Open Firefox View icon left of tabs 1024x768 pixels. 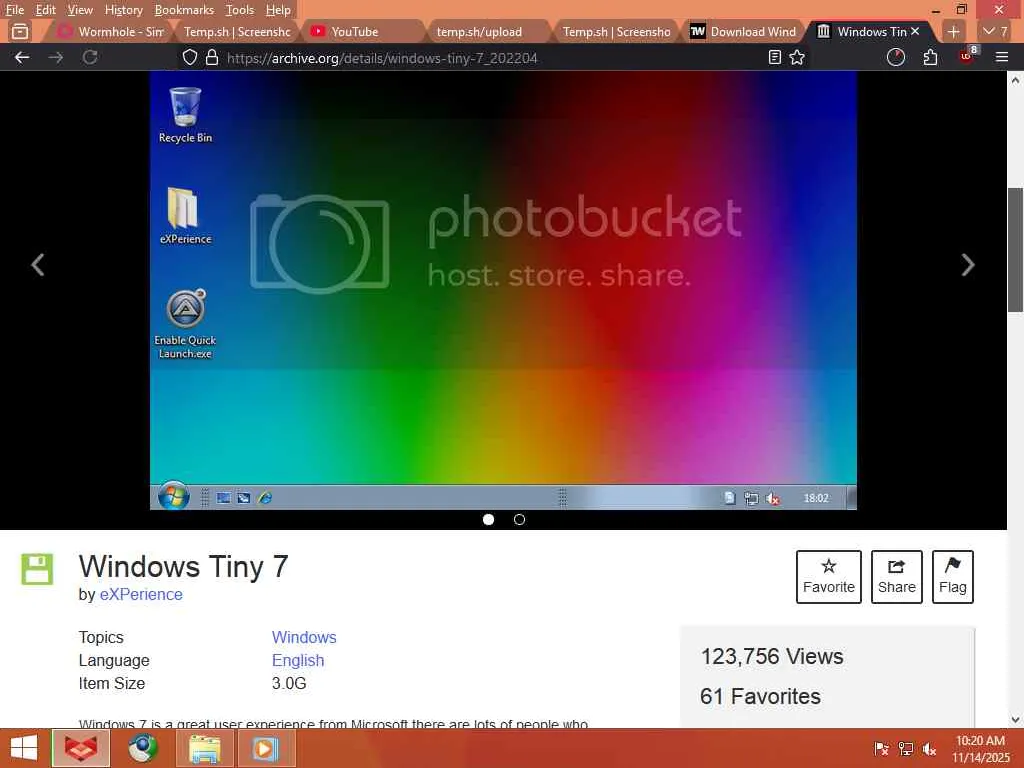(x=20, y=31)
